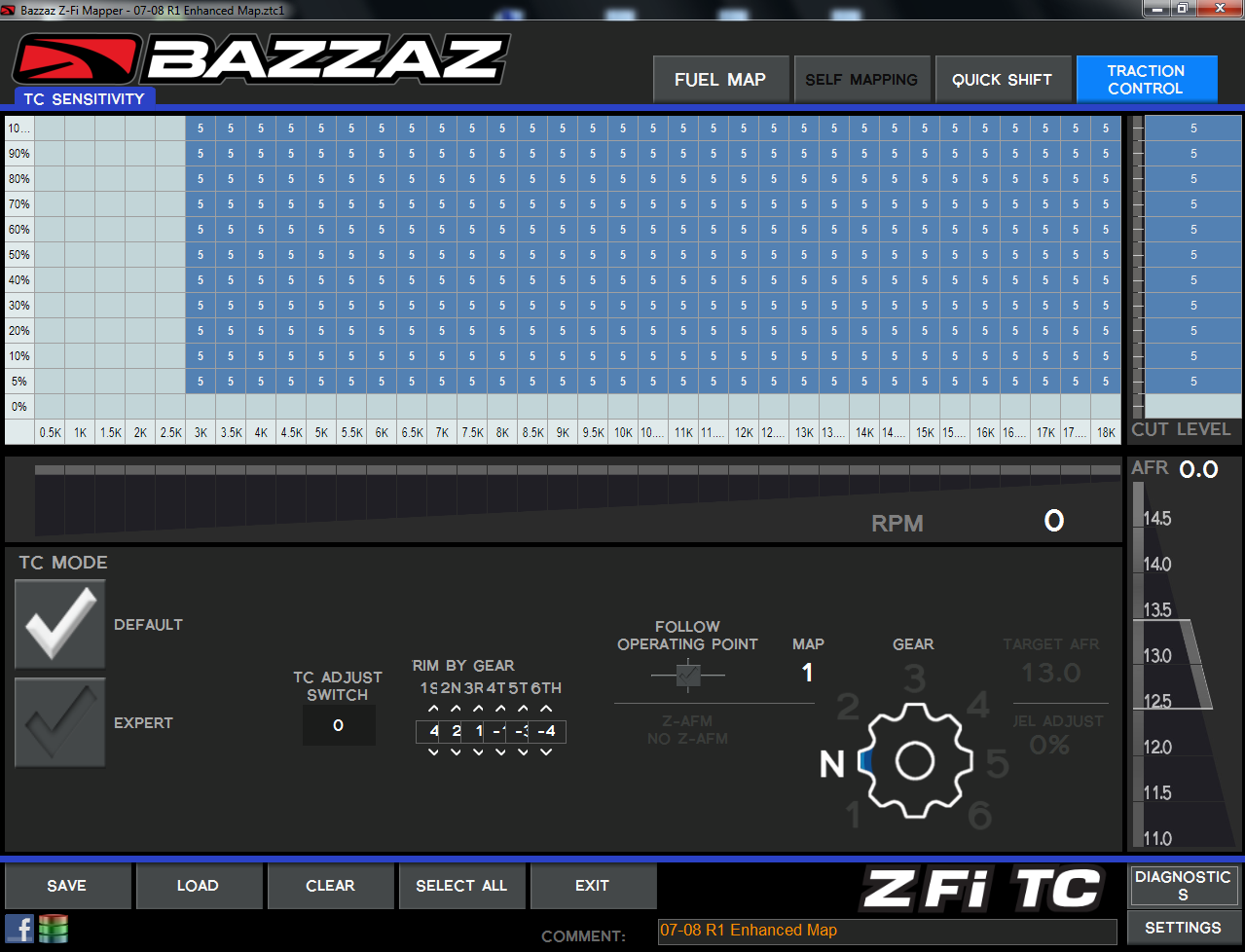1245x952 pixels.
Task: Increase the 3rd gear trim value
Action: pyautogui.click(x=478, y=710)
